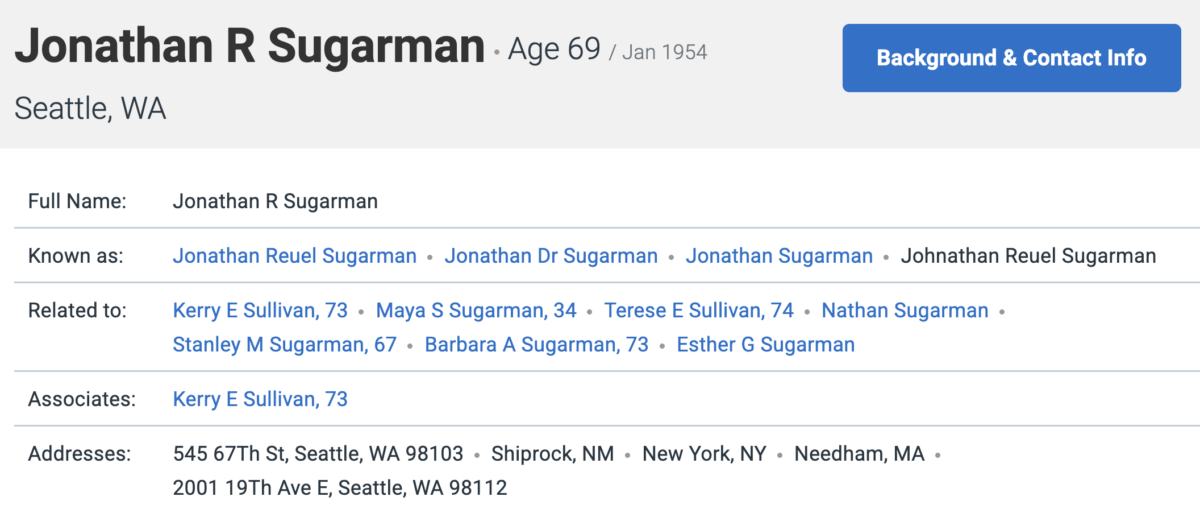Click the New York, NY address entry
Viewport: 1200px width, 513px height.
704,454
